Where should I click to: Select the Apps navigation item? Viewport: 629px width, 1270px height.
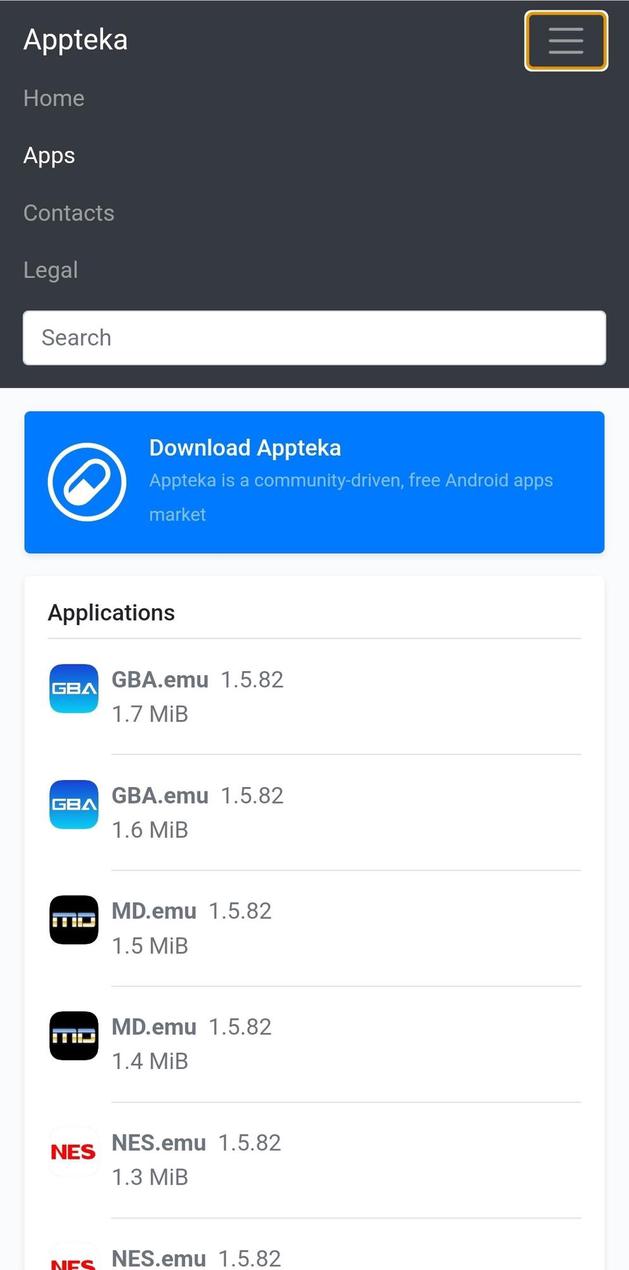tap(48, 156)
